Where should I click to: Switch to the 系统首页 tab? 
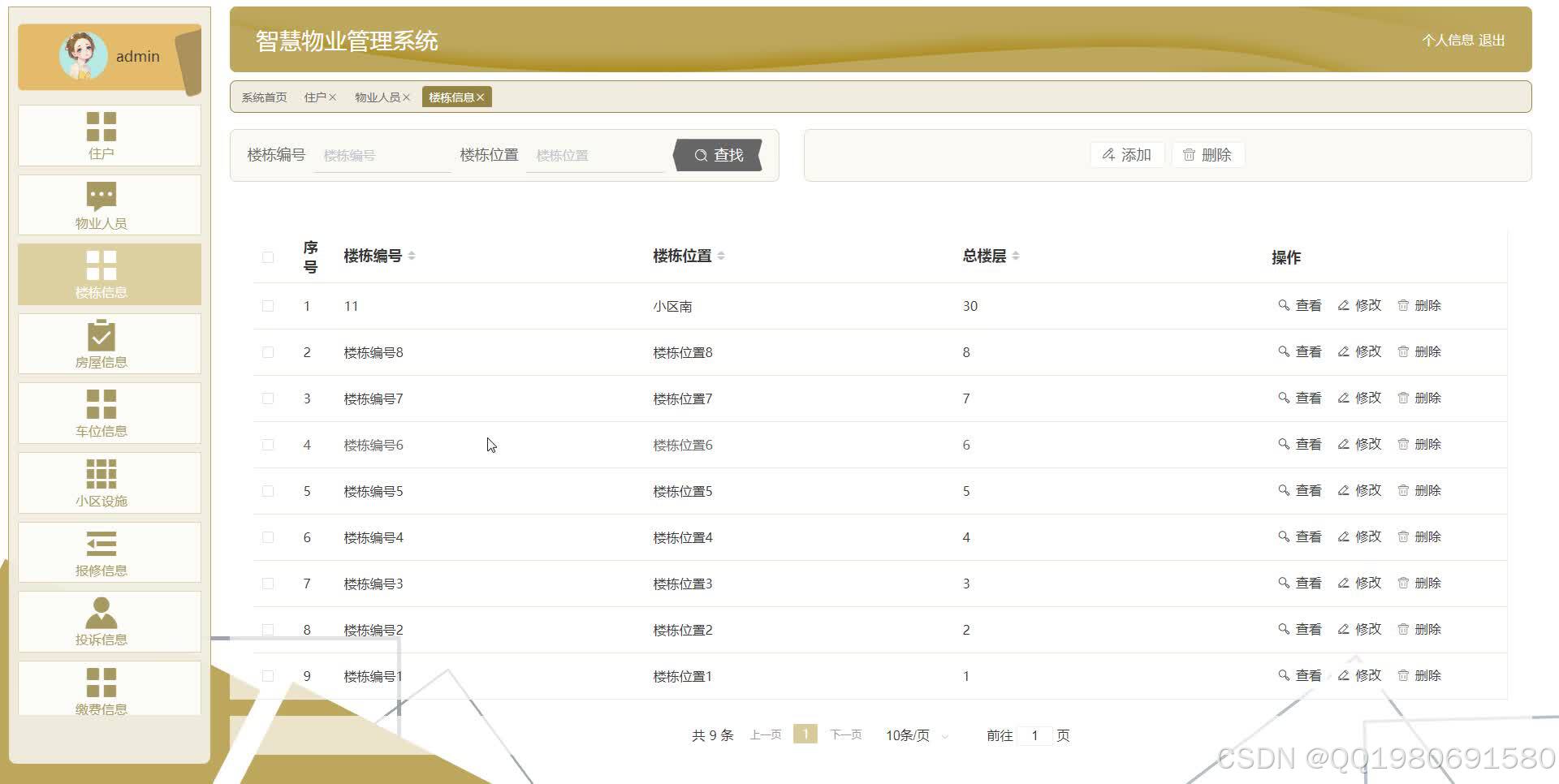[x=261, y=97]
